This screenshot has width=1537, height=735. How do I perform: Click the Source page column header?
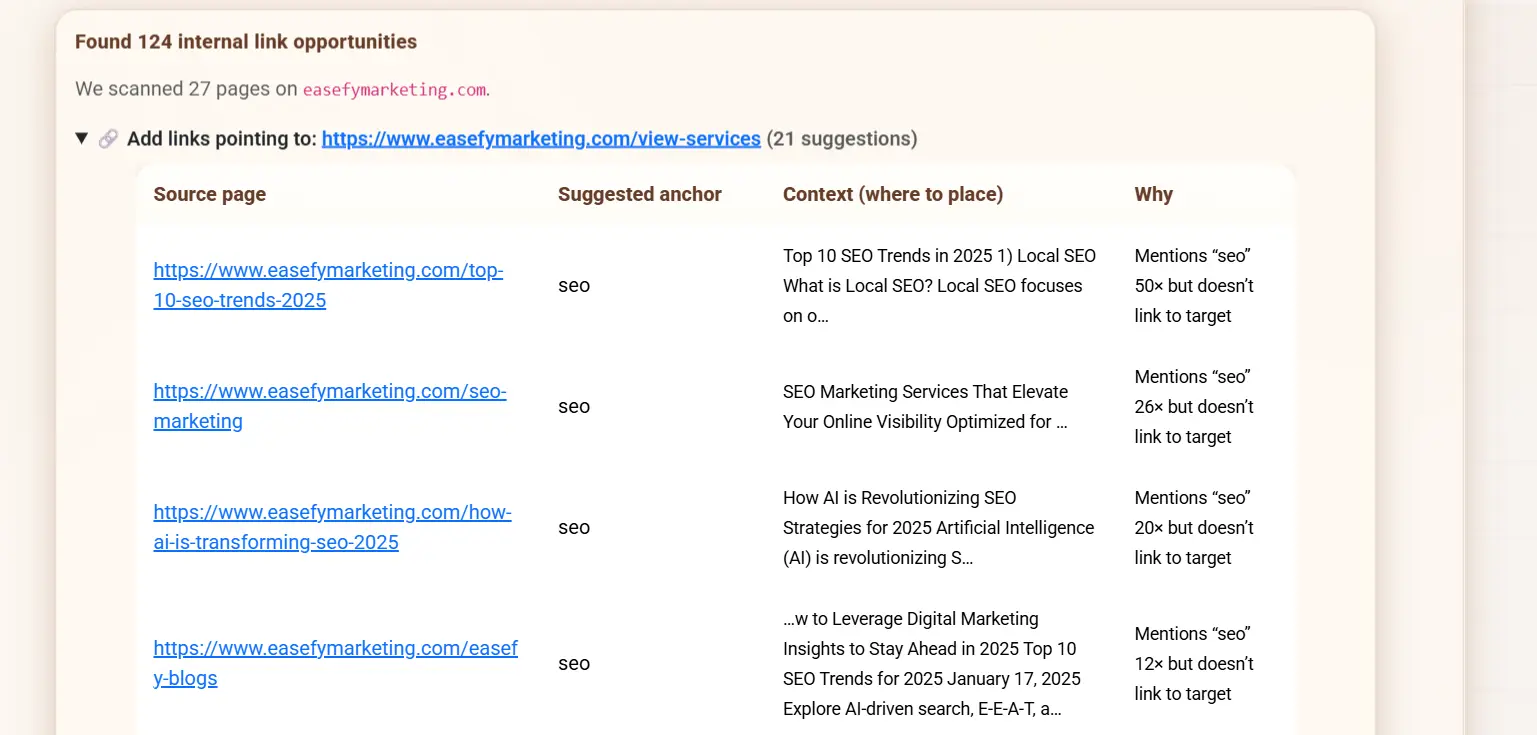(210, 194)
